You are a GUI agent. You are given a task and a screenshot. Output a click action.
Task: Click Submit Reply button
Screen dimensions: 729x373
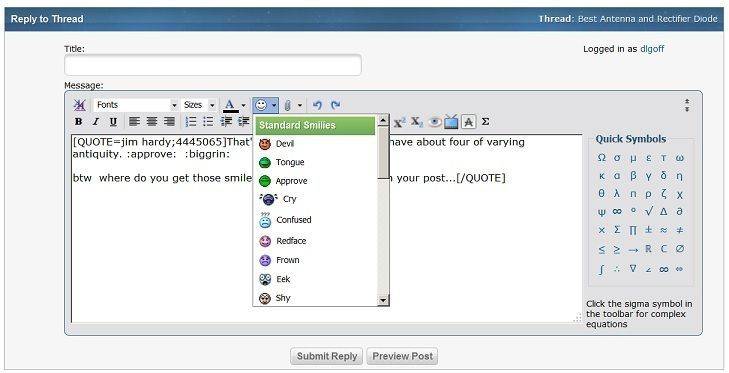tap(327, 356)
